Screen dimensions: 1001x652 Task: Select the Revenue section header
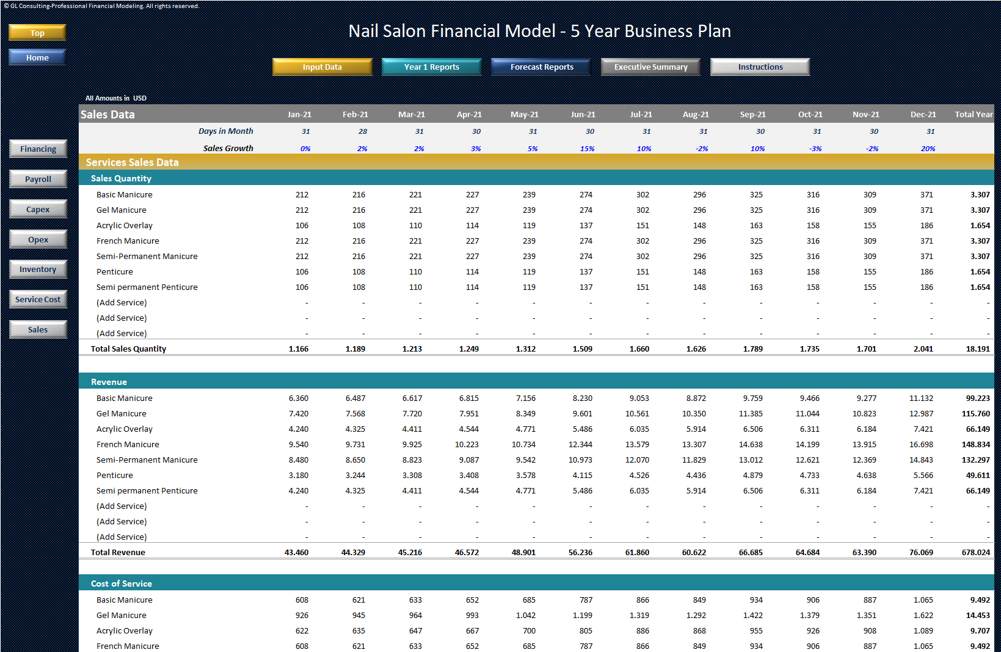coord(536,382)
